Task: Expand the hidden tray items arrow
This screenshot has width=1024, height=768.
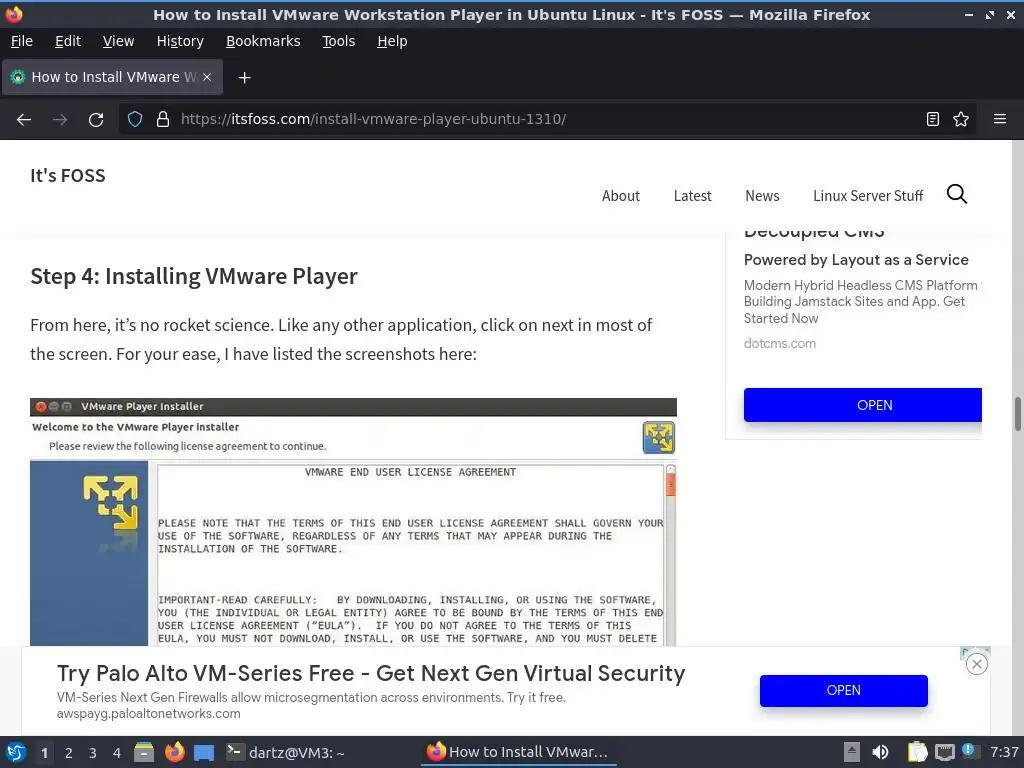Action: click(851, 752)
